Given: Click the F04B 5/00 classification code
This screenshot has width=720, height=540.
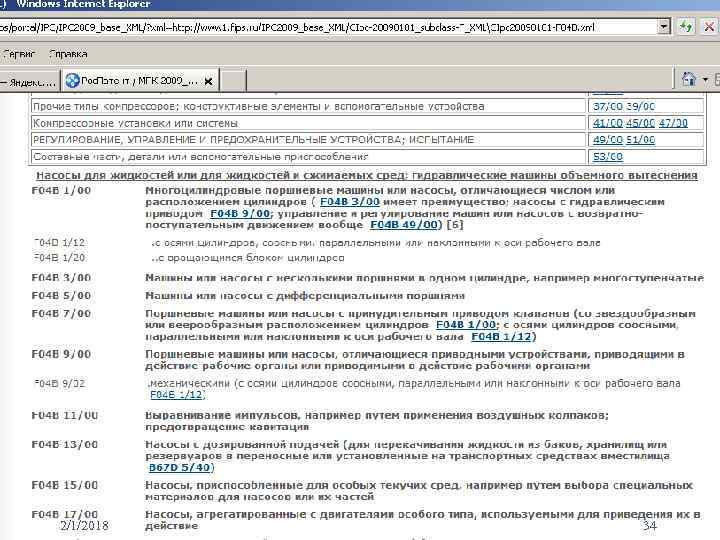Looking at the screenshot, I should pos(61,296).
